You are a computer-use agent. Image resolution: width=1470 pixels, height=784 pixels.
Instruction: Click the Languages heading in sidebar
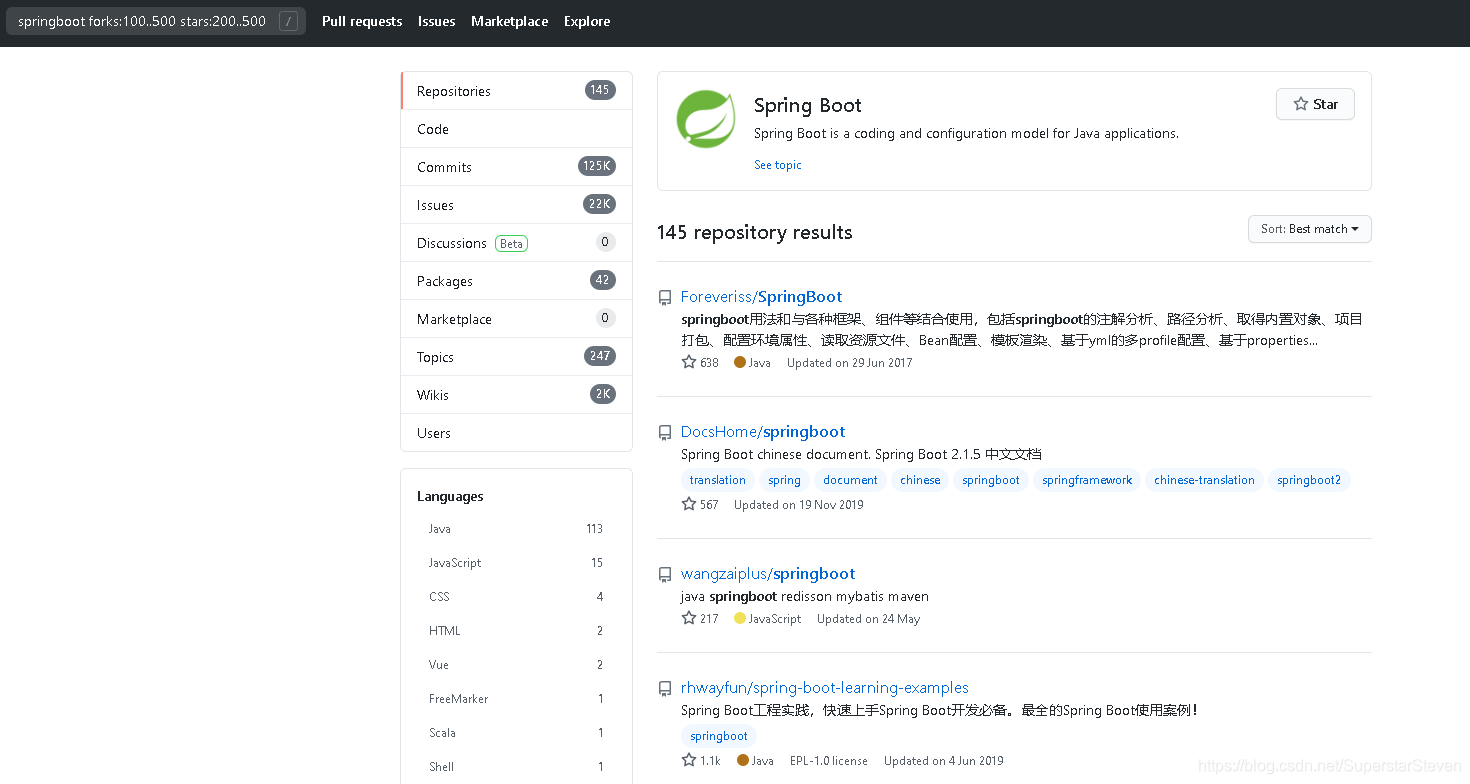click(x=450, y=496)
